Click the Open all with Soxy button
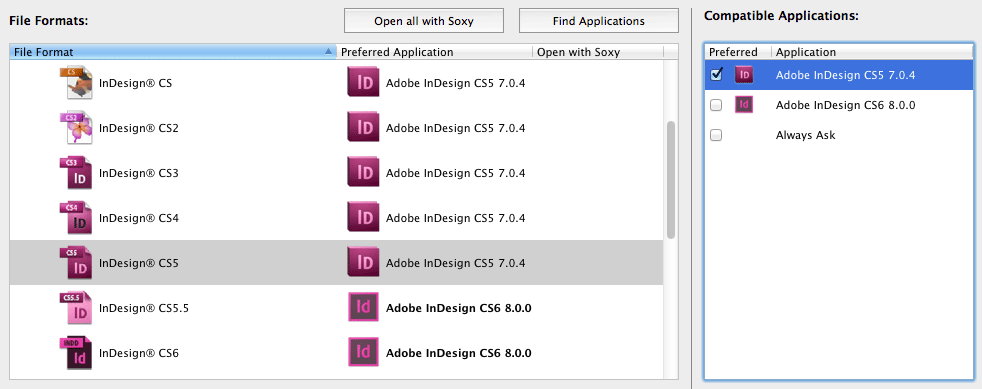982x389 pixels. [x=424, y=21]
